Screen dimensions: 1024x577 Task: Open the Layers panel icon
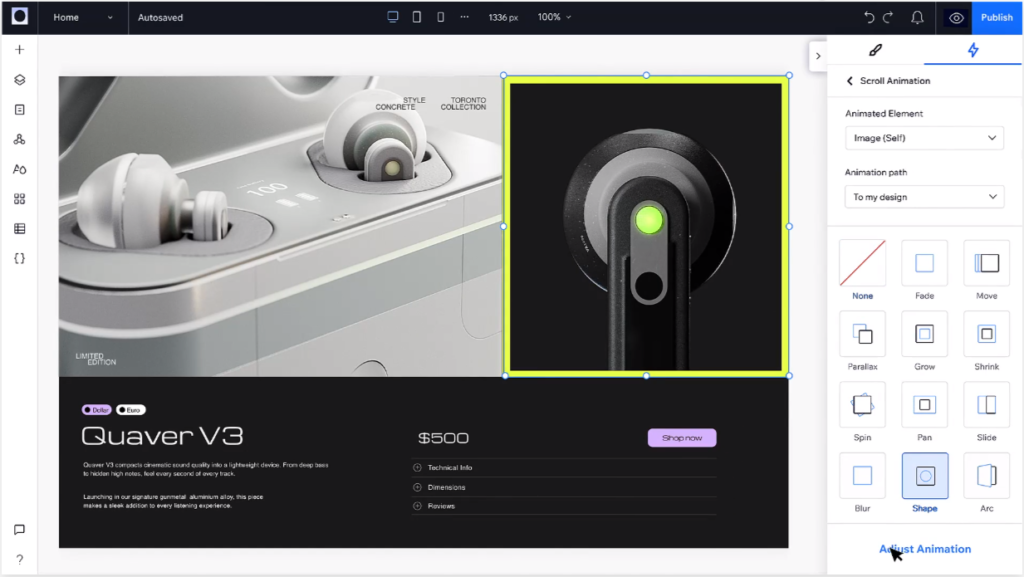(x=18, y=79)
